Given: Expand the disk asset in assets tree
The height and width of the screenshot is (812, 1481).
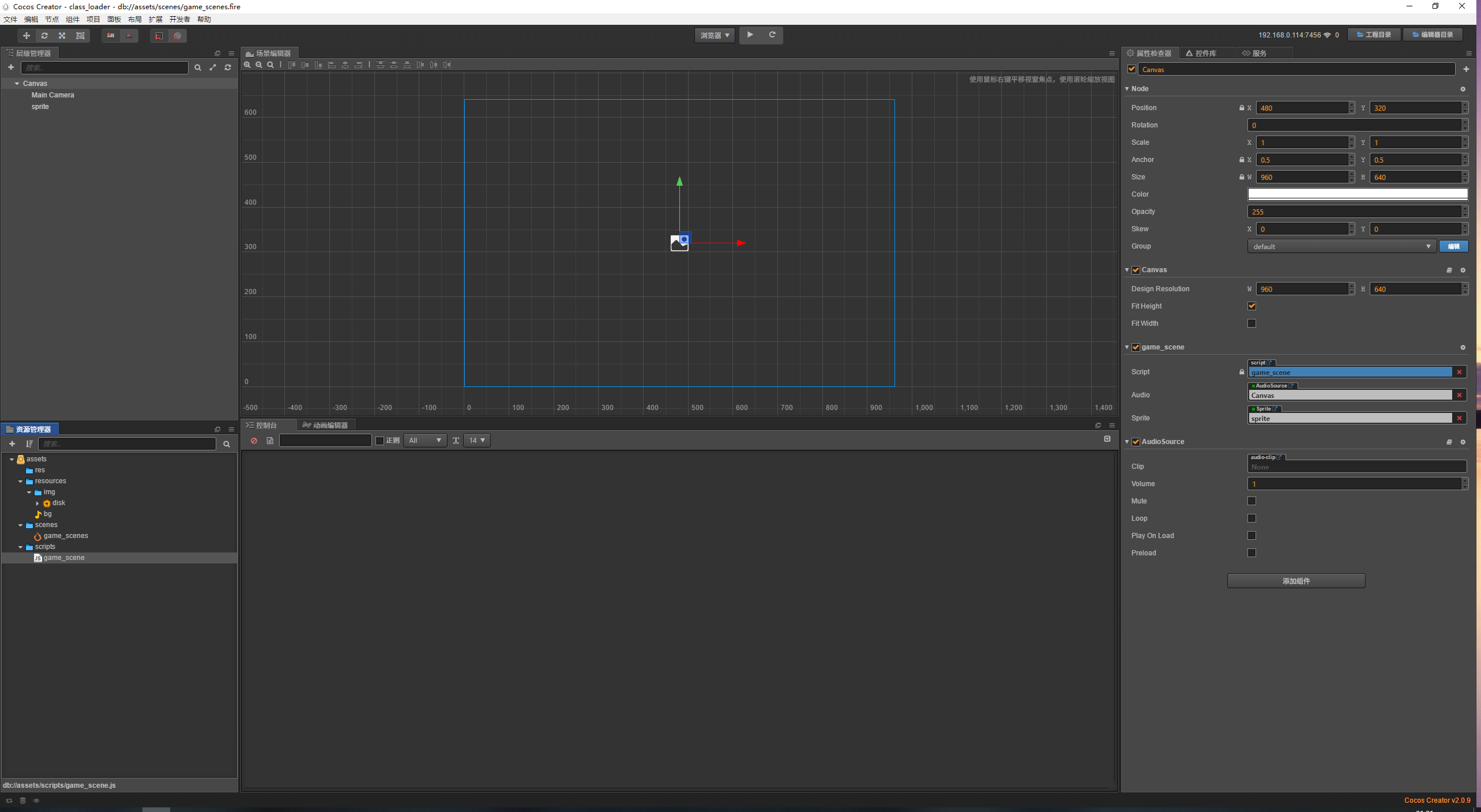Looking at the screenshot, I should coord(37,503).
